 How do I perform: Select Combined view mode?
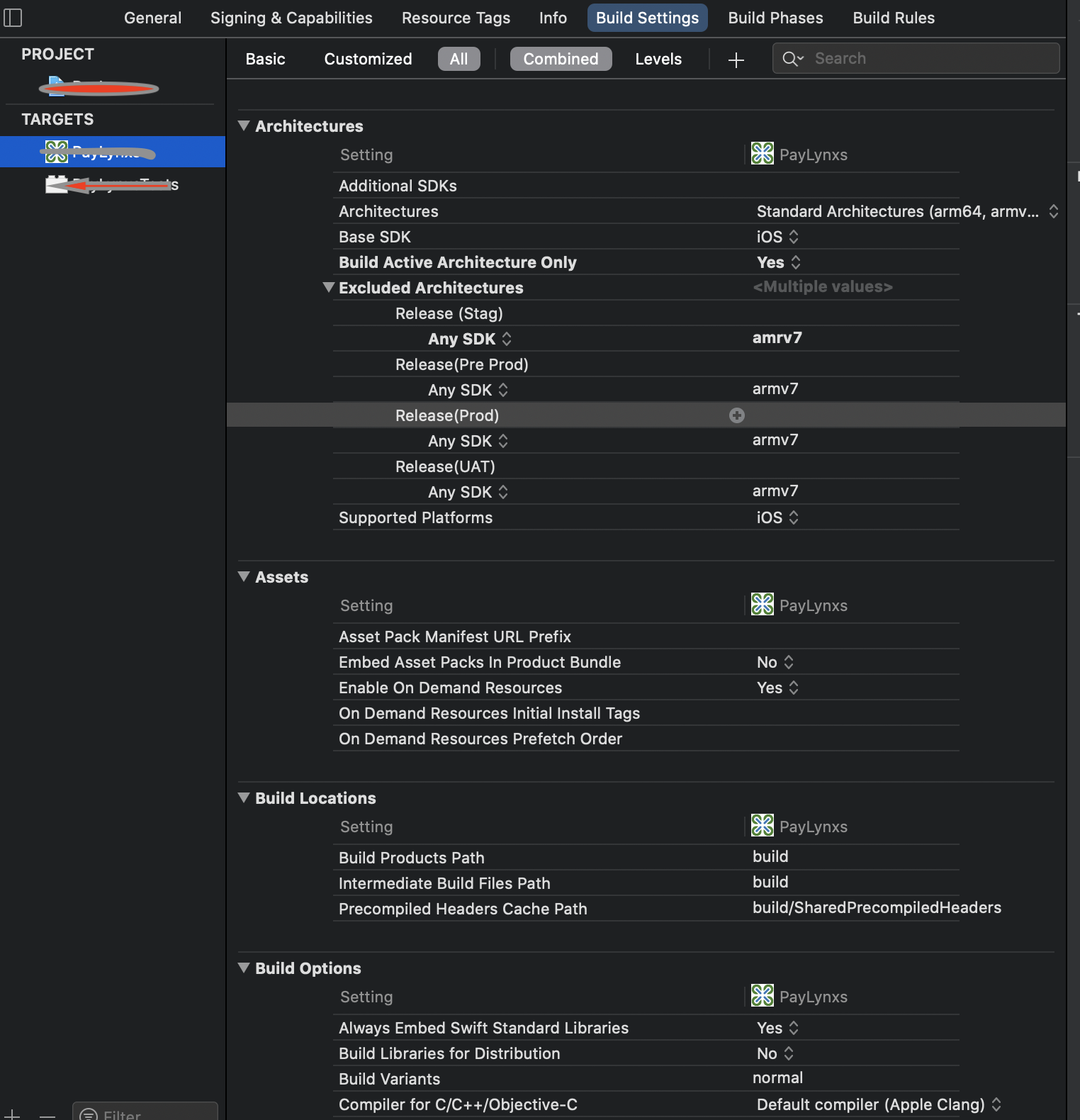click(x=561, y=59)
